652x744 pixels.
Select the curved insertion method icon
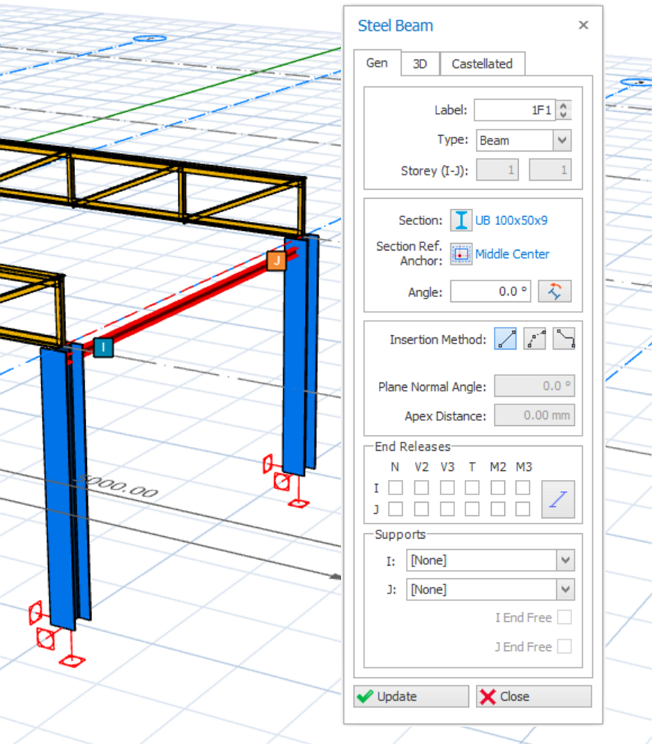coord(564,339)
